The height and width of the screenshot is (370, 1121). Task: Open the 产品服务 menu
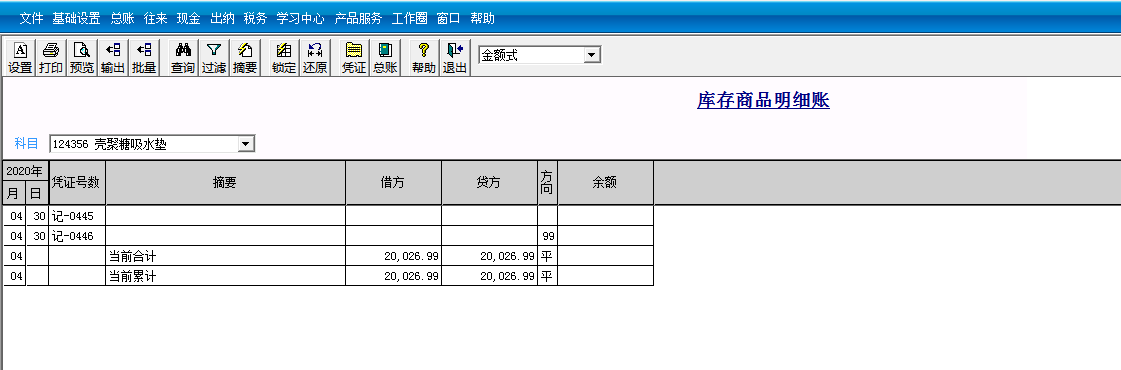pyautogui.click(x=358, y=19)
